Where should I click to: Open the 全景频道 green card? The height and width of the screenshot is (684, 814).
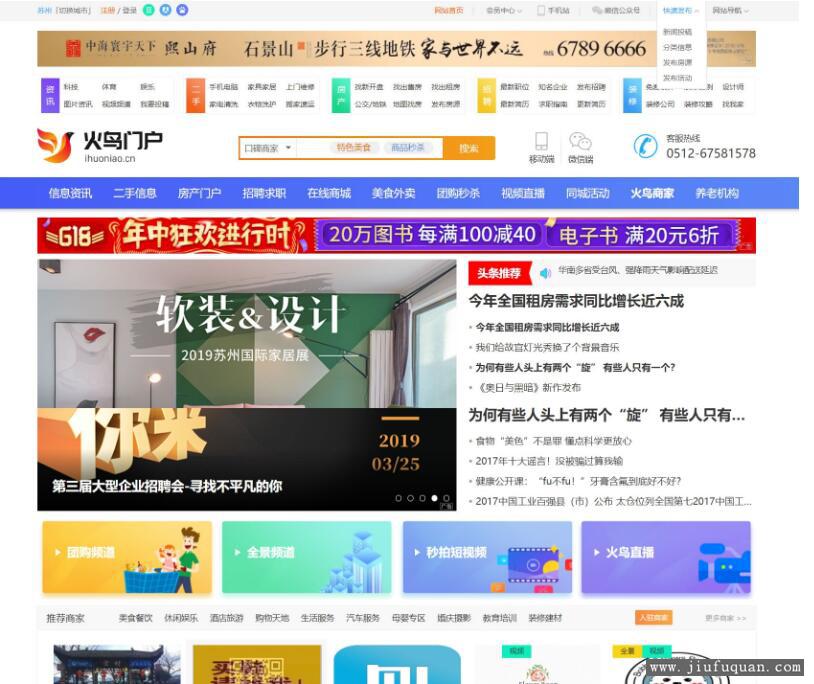[x=306, y=557]
